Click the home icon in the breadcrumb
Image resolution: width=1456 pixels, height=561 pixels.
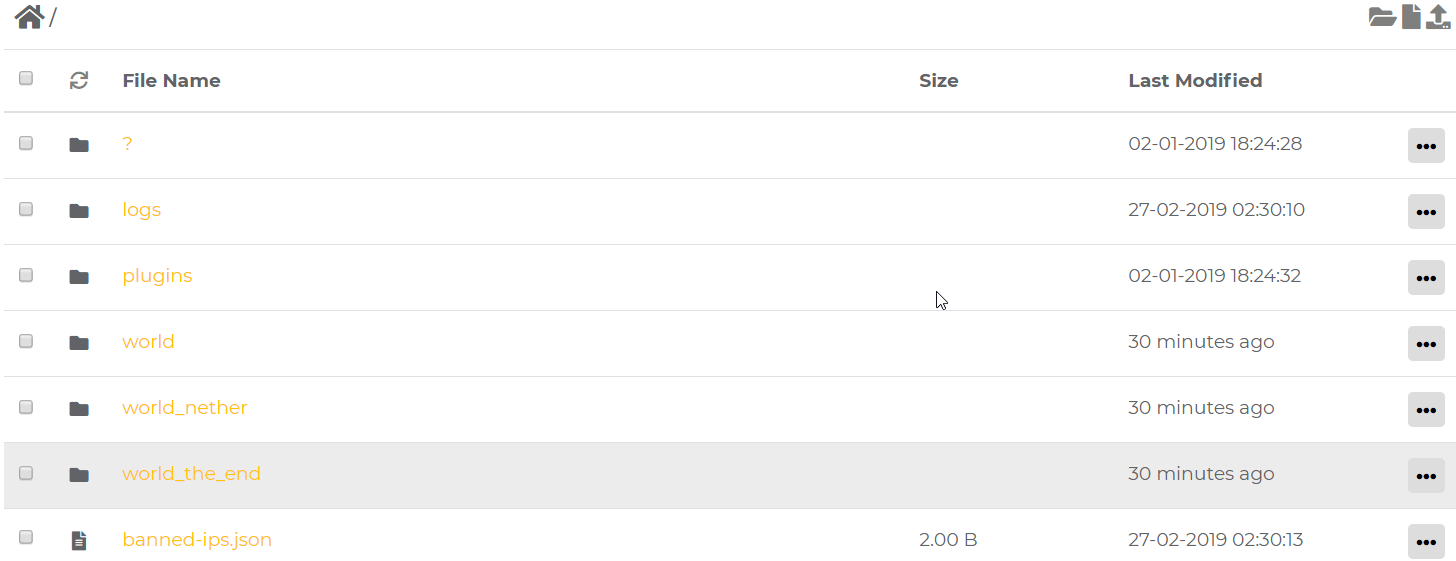28,17
